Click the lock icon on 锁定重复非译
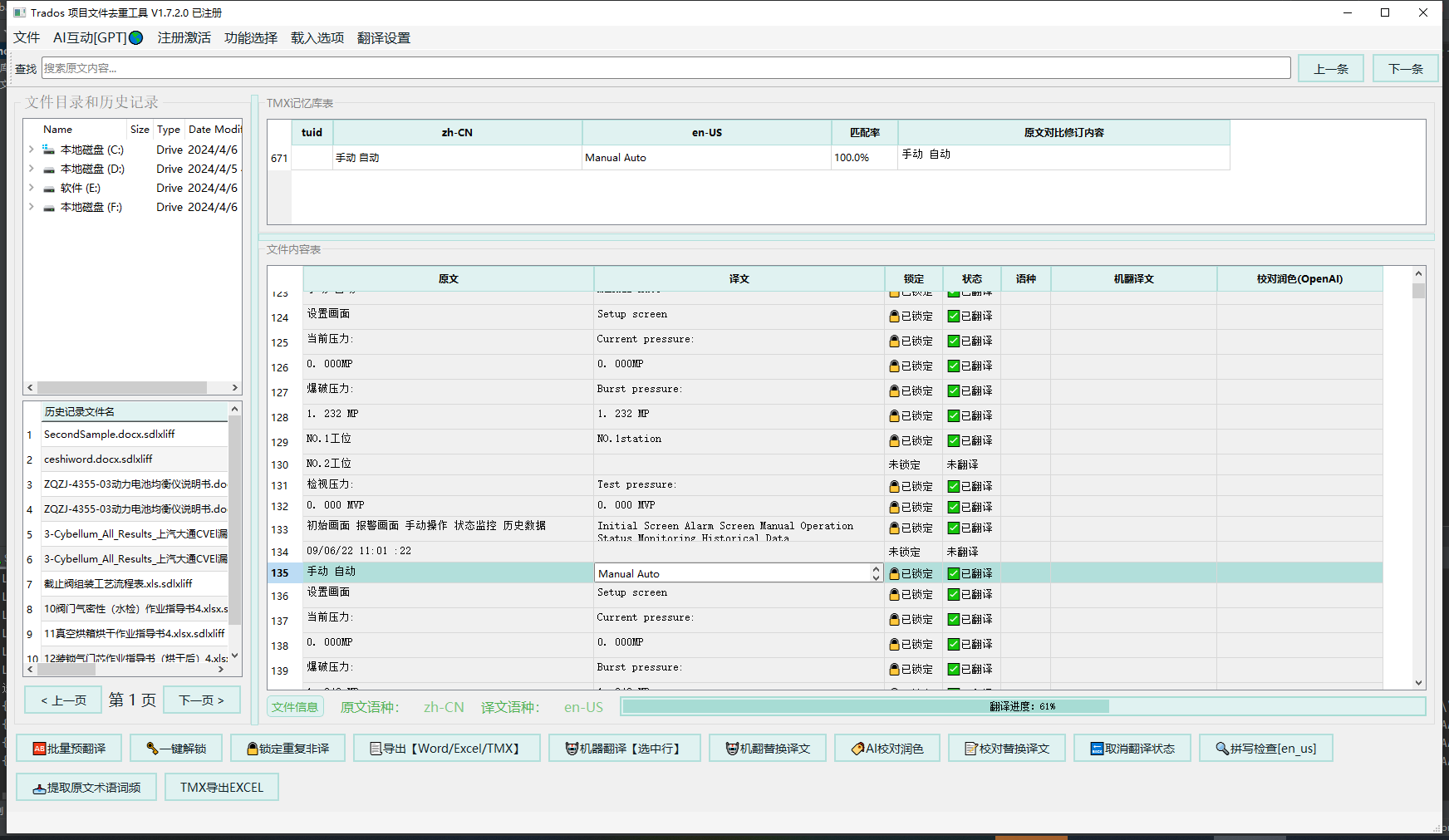1449x840 pixels. point(253,749)
